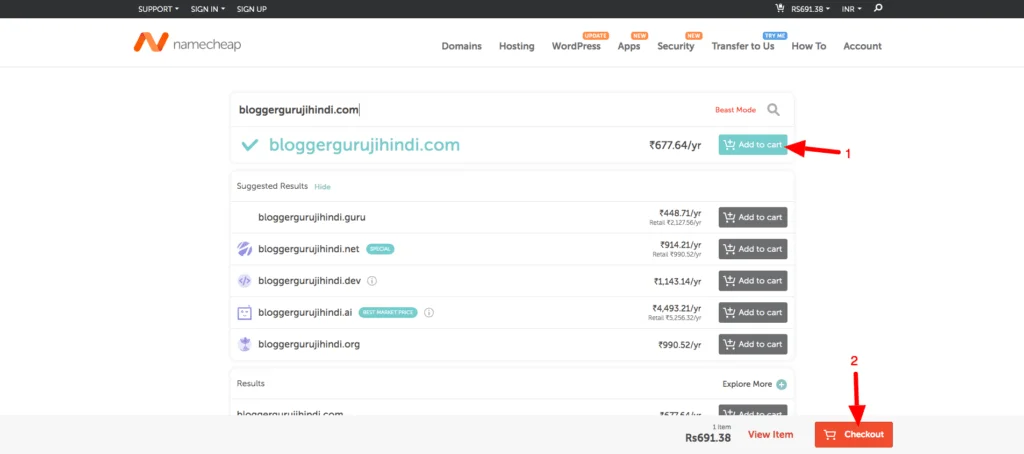The height and width of the screenshot is (454, 1024).
Task: Add bloggergurujihindi.guru to cart
Action: click(x=753, y=217)
